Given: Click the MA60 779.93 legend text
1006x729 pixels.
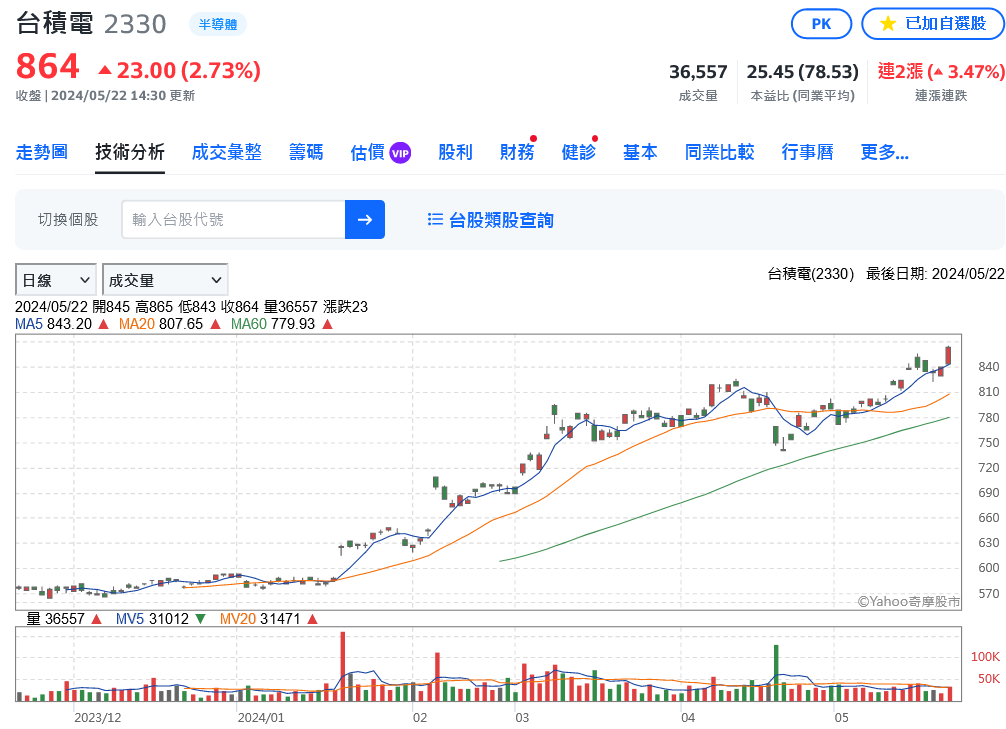Looking at the screenshot, I should 273,324.
